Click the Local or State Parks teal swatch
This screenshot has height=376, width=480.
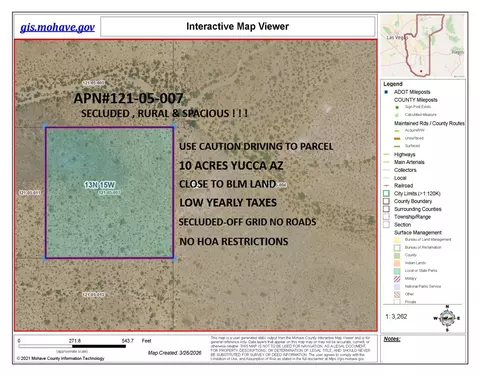(x=397, y=271)
